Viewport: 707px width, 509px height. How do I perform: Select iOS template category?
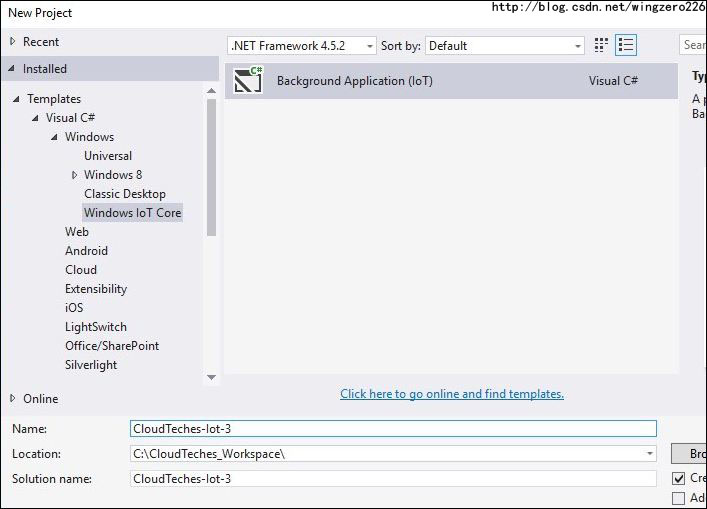click(74, 307)
